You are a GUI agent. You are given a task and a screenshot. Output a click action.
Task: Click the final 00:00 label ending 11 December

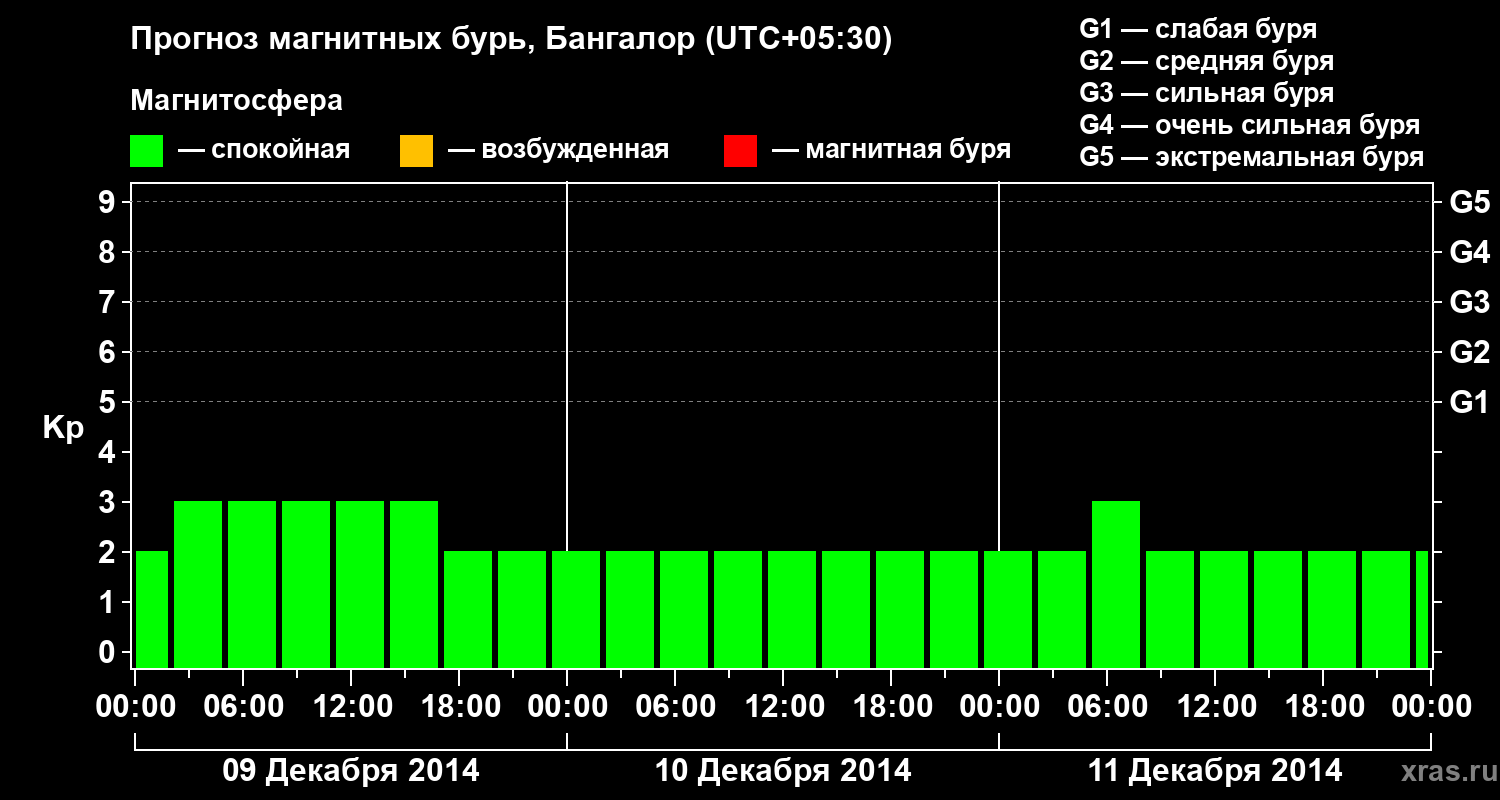[x=1431, y=707]
